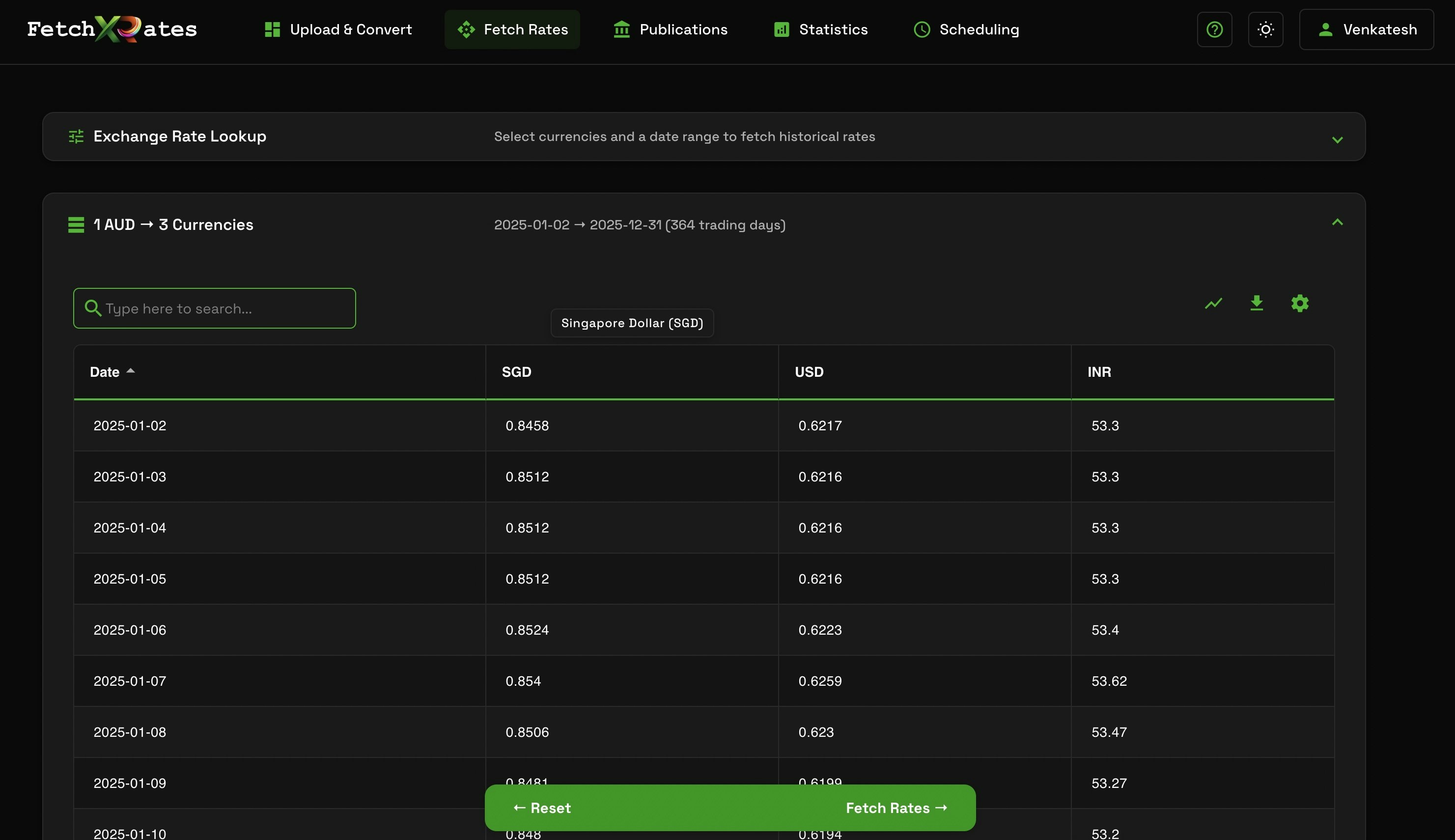Click INR value 53.4

pyautogui.click(x=1105, y=630)
